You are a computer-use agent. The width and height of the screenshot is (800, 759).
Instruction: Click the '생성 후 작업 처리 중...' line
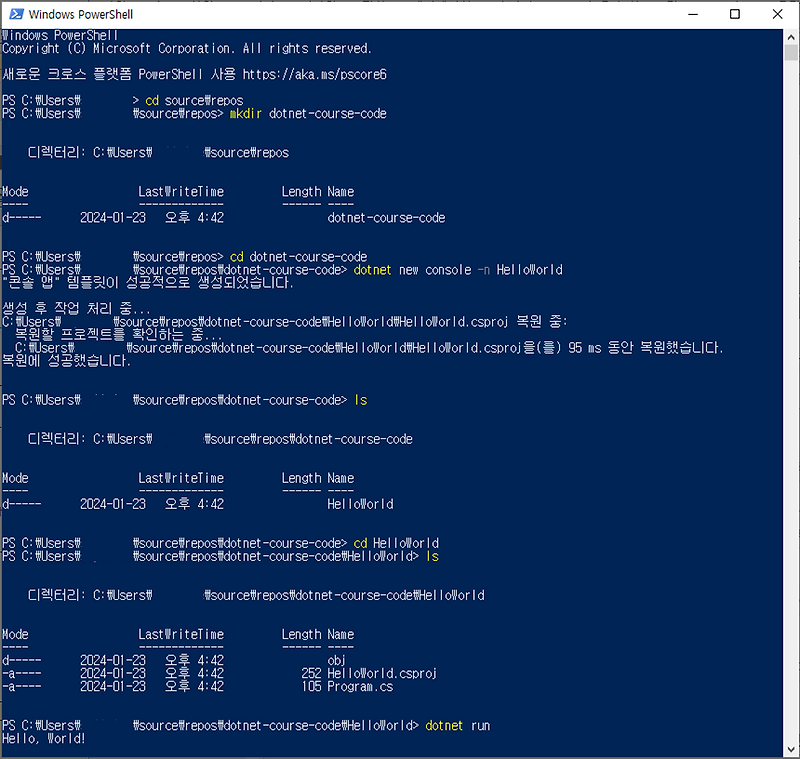(77, 309)
